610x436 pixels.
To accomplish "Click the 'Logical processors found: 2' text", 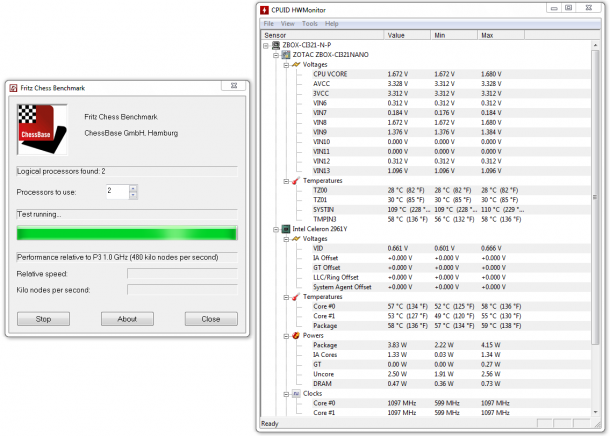I will click(61, 172).
